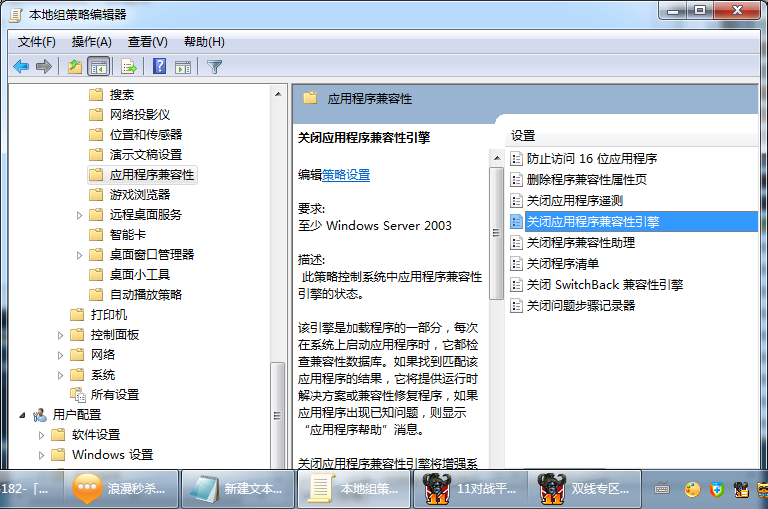This screenshot has width=768, height=509.
Task: Select the 关闭程序清单 policy
Action: coord(563,264)
